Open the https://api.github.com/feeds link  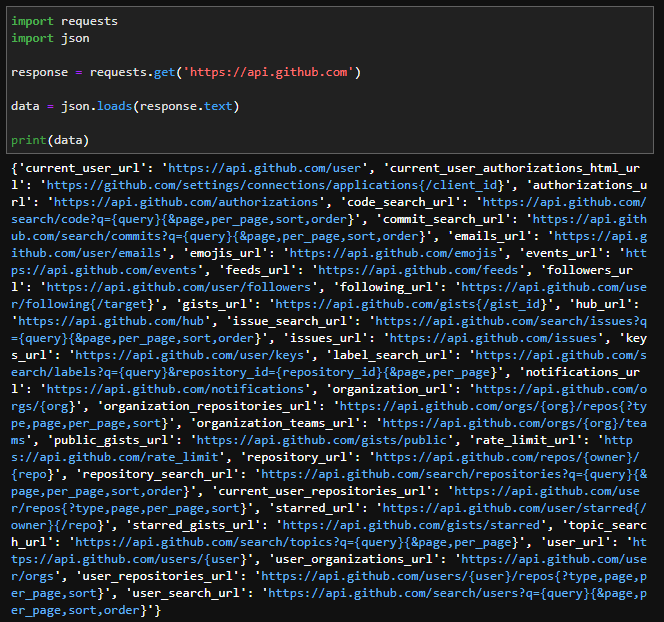(x=418, y=270)
